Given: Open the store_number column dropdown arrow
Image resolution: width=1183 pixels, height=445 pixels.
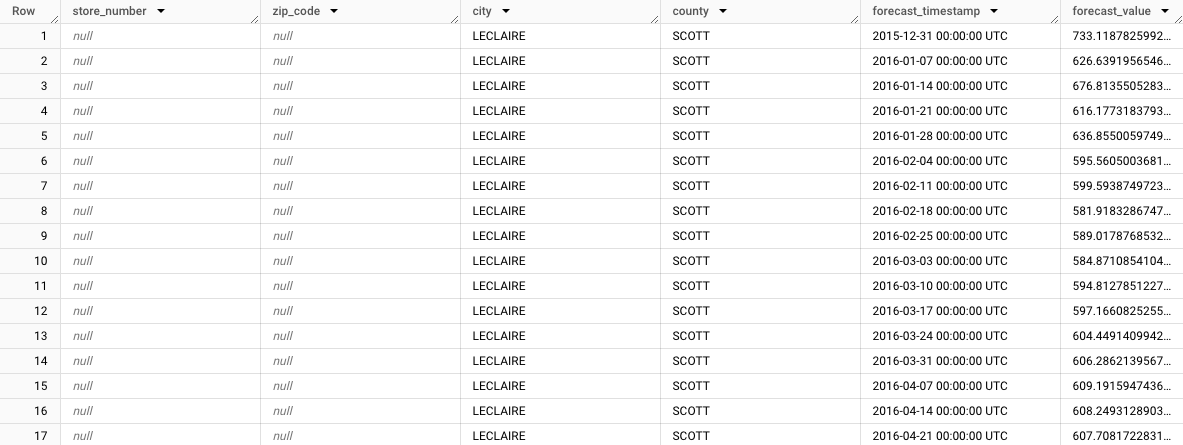Looking at the screenshot, I should click(x=161, y=11).
